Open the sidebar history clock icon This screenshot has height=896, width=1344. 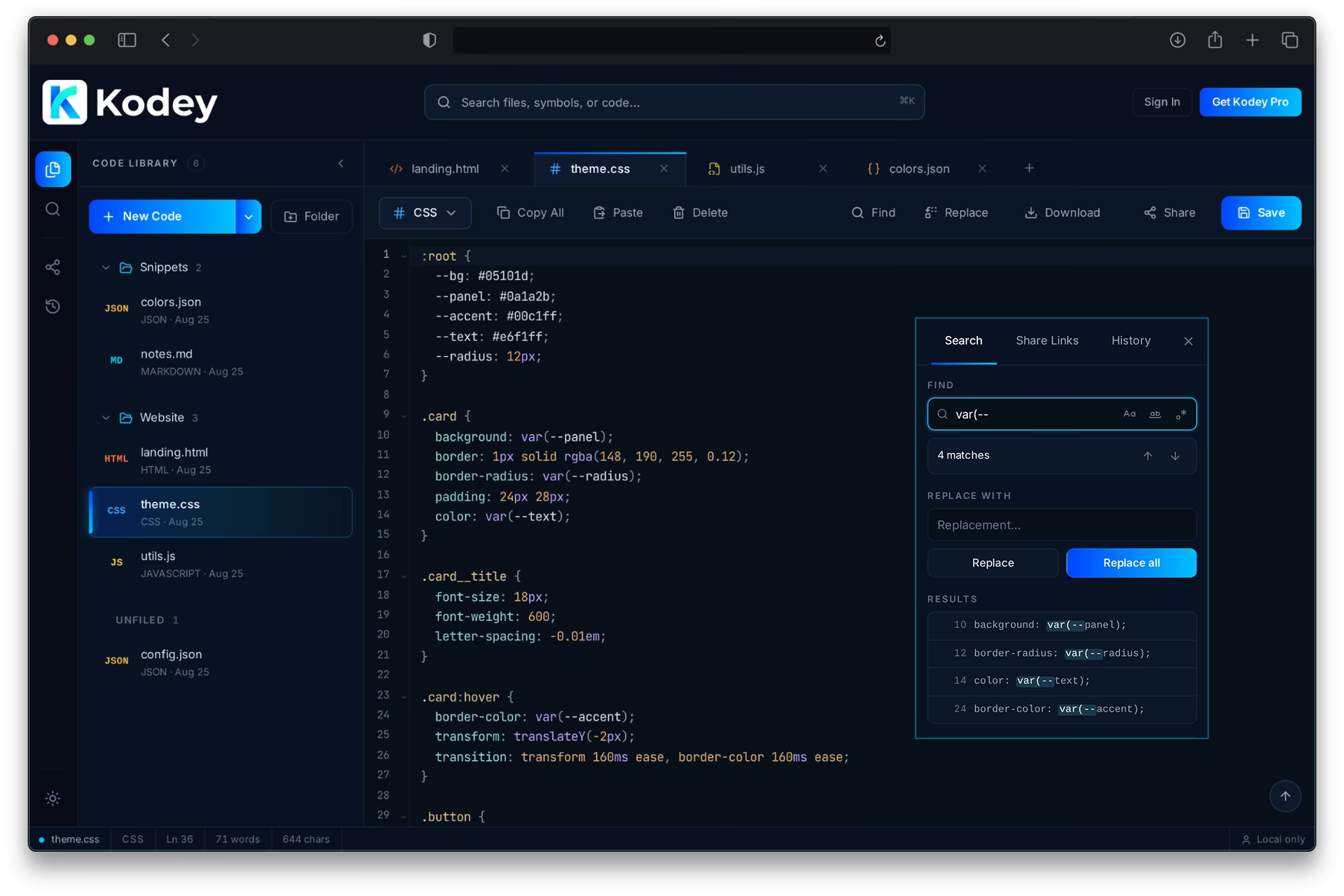tap(53, 307)
